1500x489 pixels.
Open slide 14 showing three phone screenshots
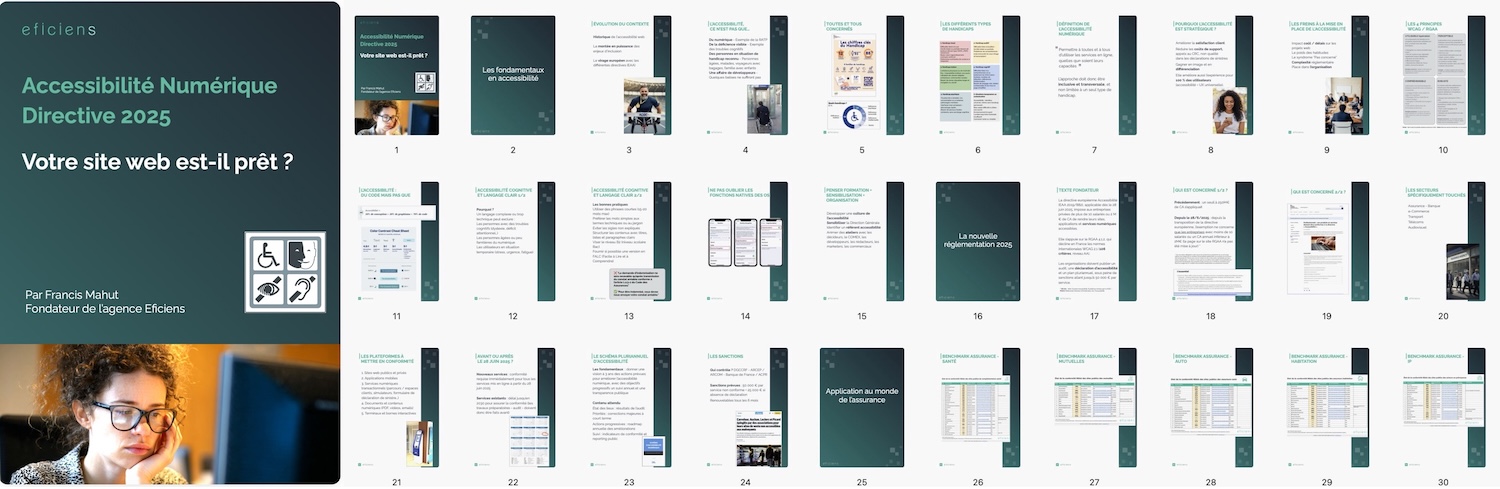(745, 242)
